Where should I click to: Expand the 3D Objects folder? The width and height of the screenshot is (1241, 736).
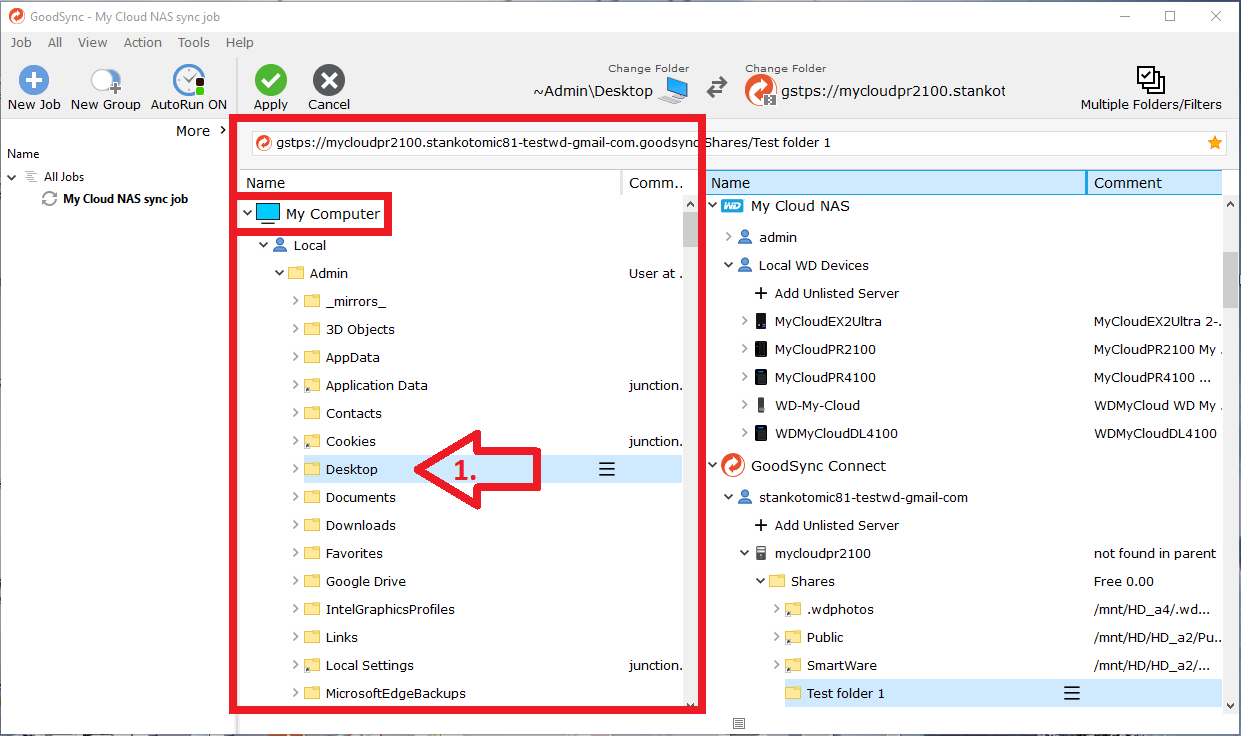(295, 329)
